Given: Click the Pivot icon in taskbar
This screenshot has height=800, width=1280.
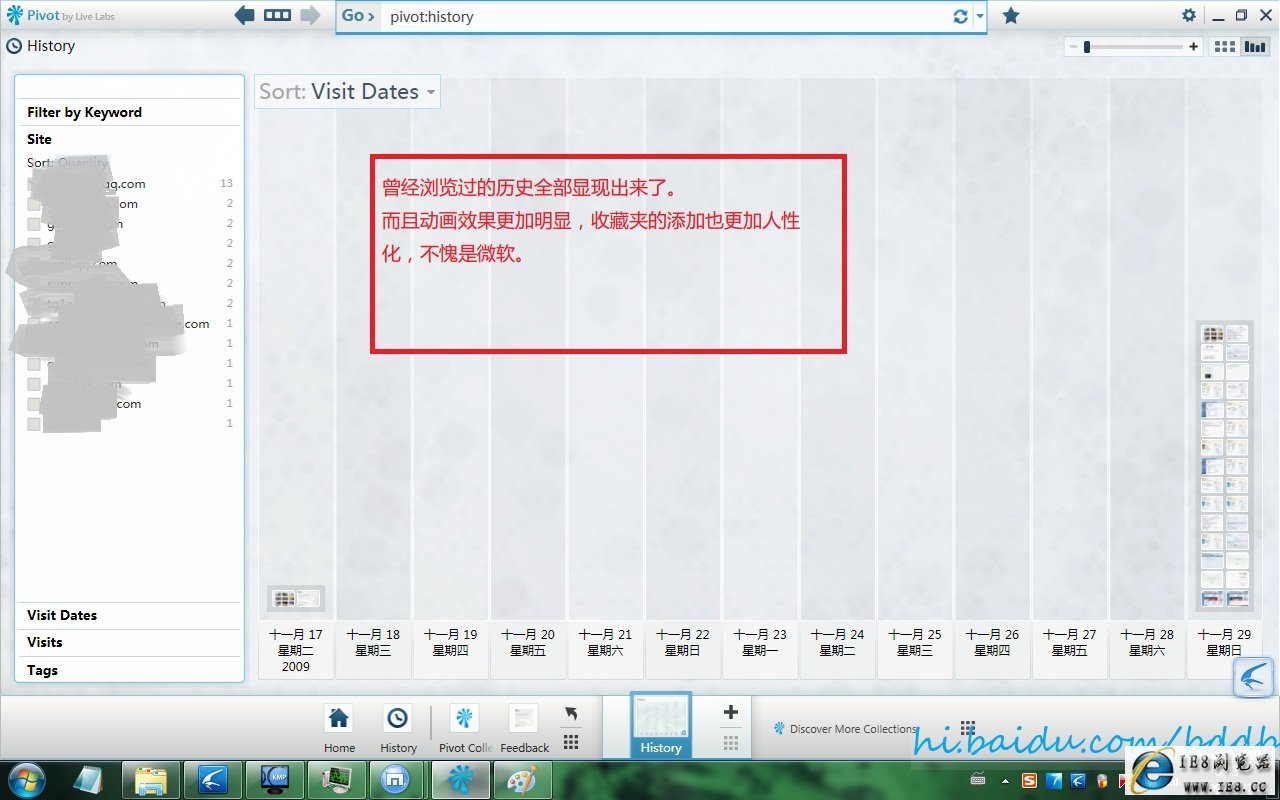Looking at the screenshot, I should [x=460, y=779].
